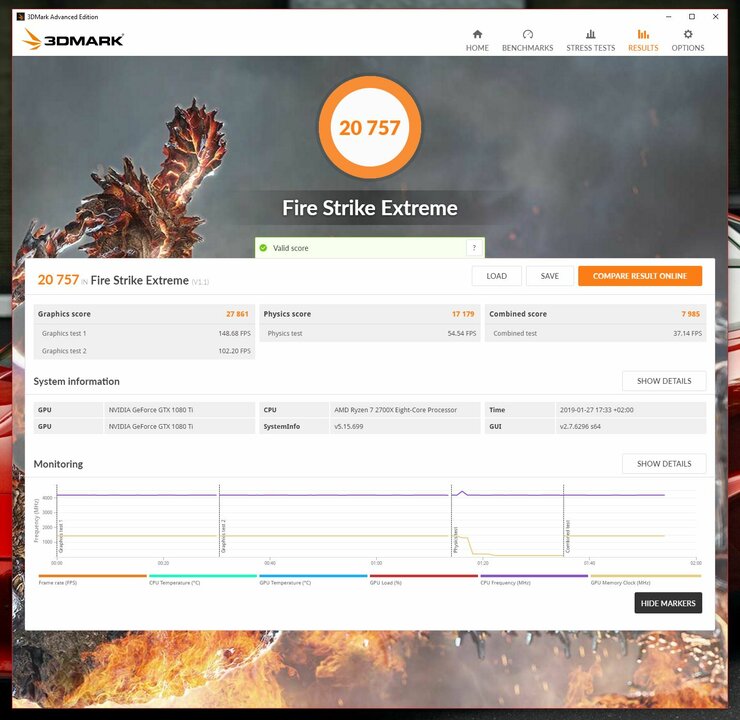Screen dimensions: 740x720
Task: Click the GUI version v2.7.6296 s64
Action: tap(580, 427)
